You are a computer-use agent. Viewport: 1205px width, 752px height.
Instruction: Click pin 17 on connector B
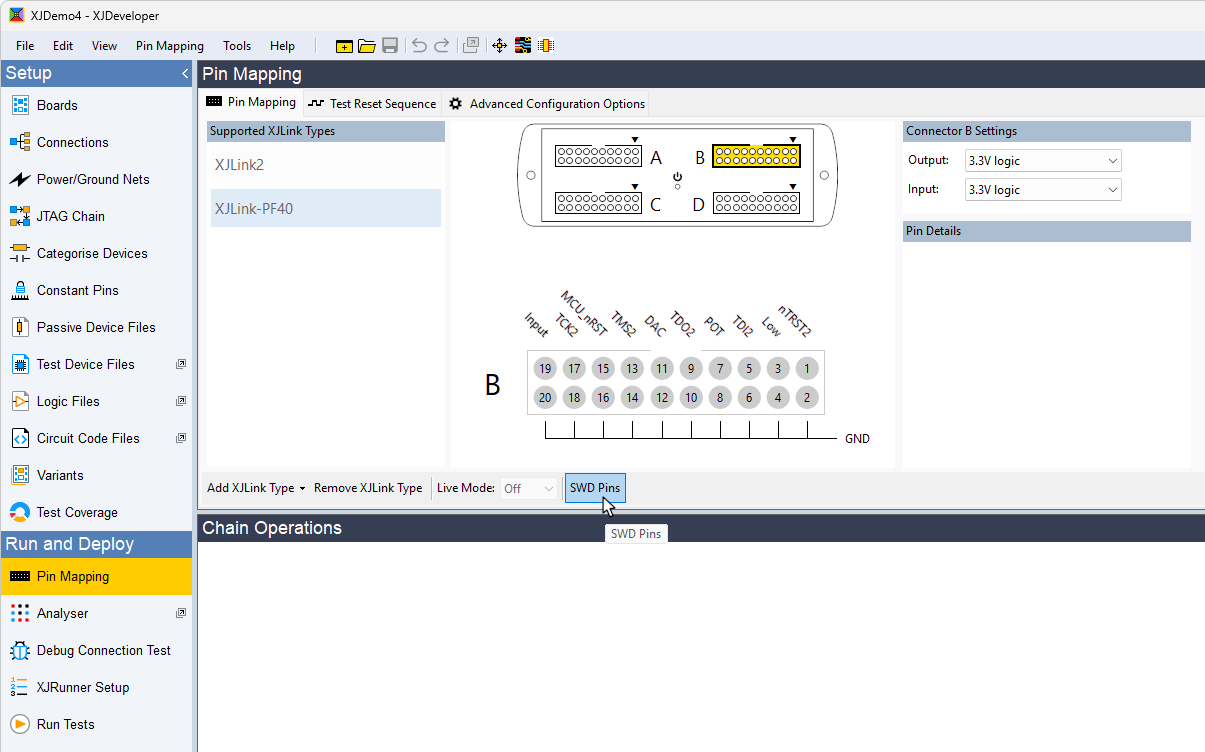pyautogui.click(x=574, y=369)
